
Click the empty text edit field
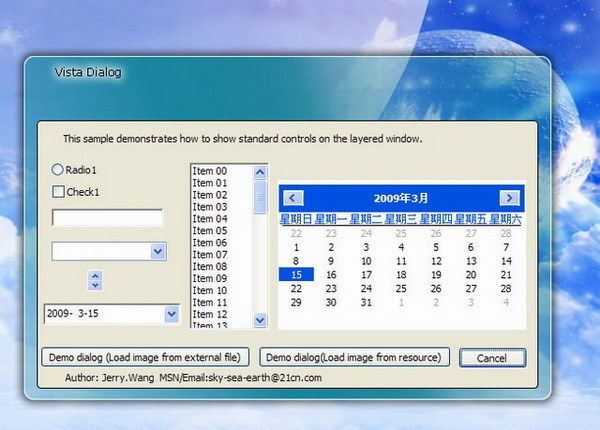point(108,218)
